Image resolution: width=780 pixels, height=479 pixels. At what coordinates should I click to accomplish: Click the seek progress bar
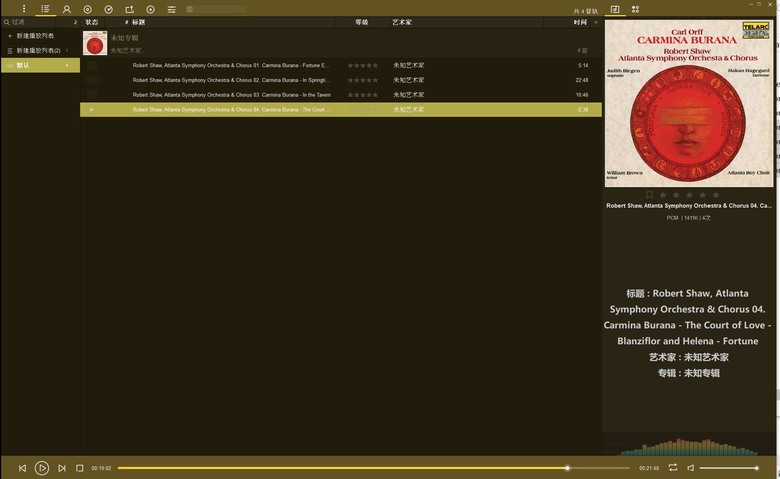pyautogui.click(x=374, y=468)
